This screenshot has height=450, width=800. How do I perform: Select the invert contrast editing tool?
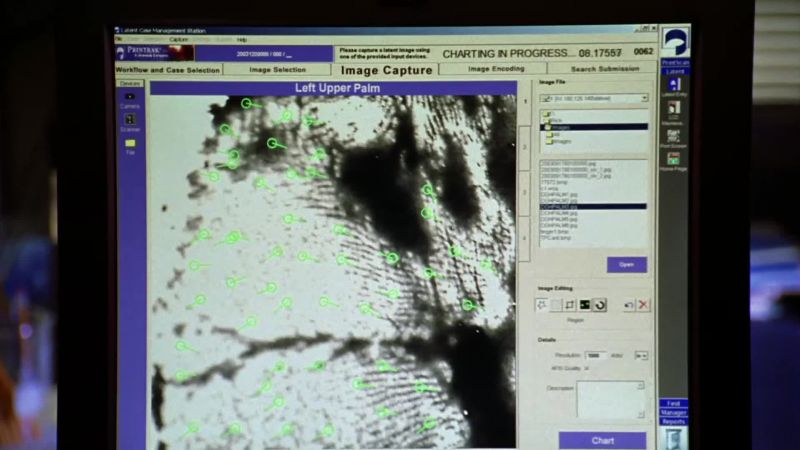click(x=585, y=305)
